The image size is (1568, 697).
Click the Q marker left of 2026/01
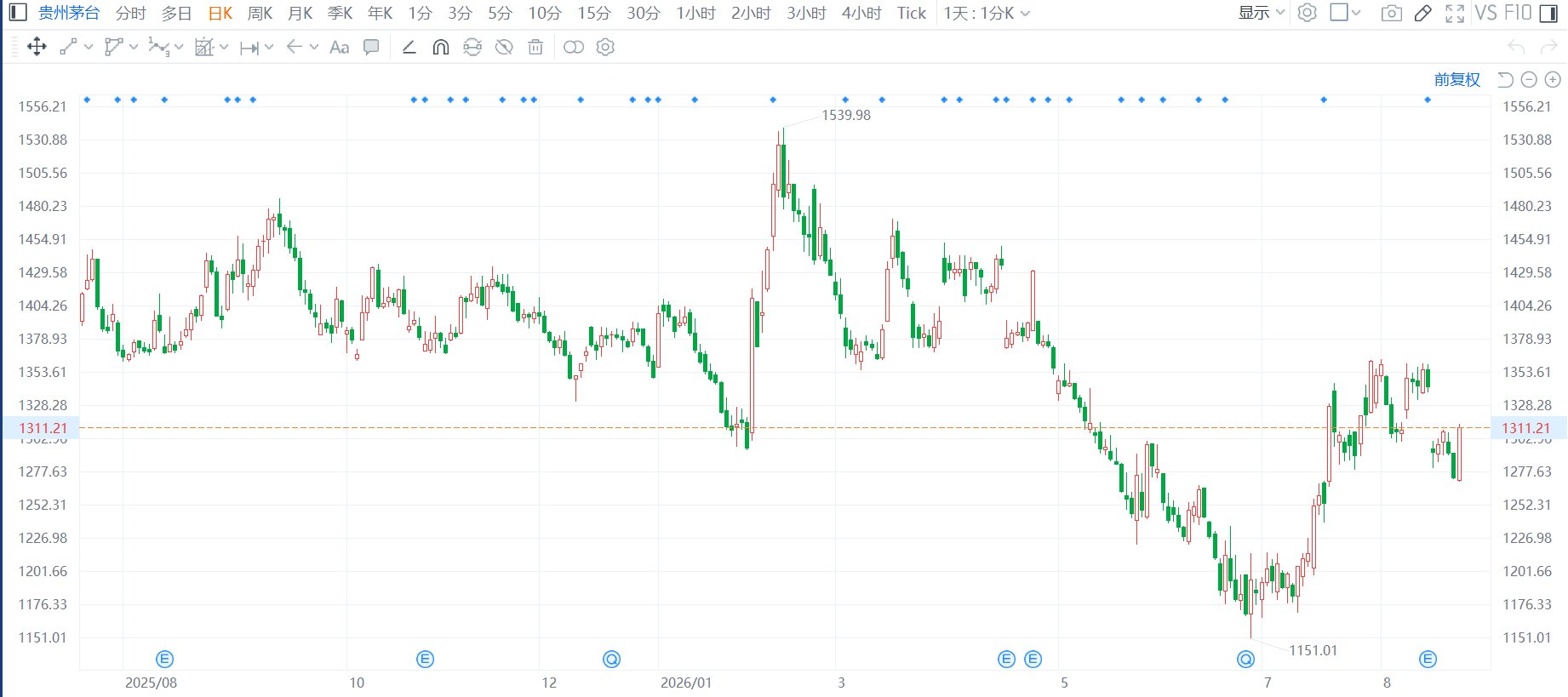(611, 659)
